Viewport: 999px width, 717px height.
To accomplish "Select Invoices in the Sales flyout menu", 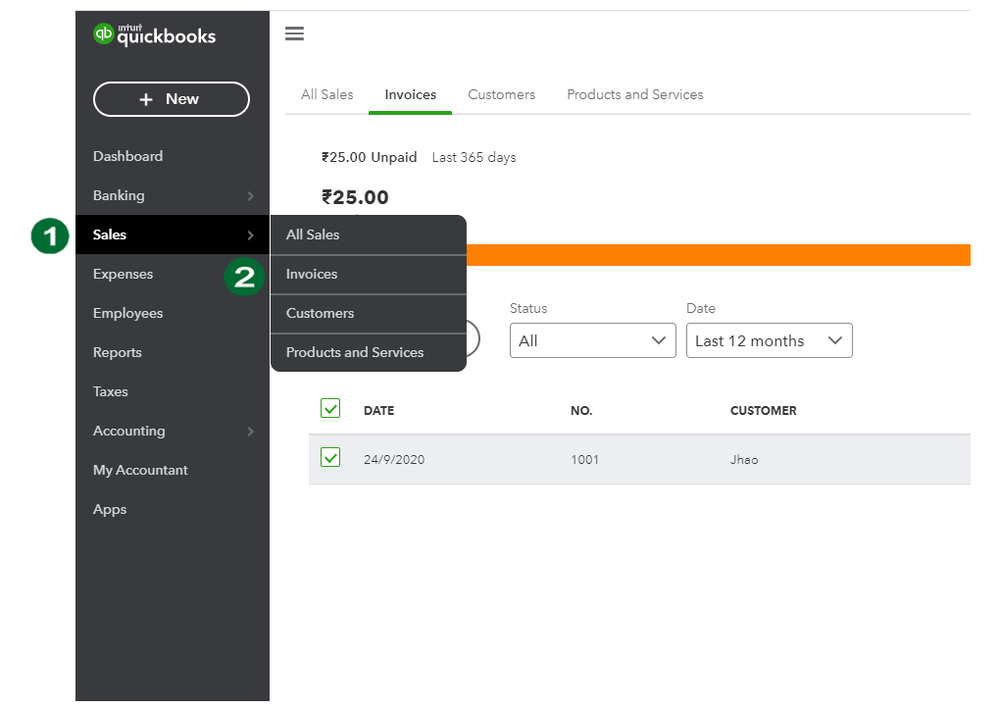I will tap(312, 274).
